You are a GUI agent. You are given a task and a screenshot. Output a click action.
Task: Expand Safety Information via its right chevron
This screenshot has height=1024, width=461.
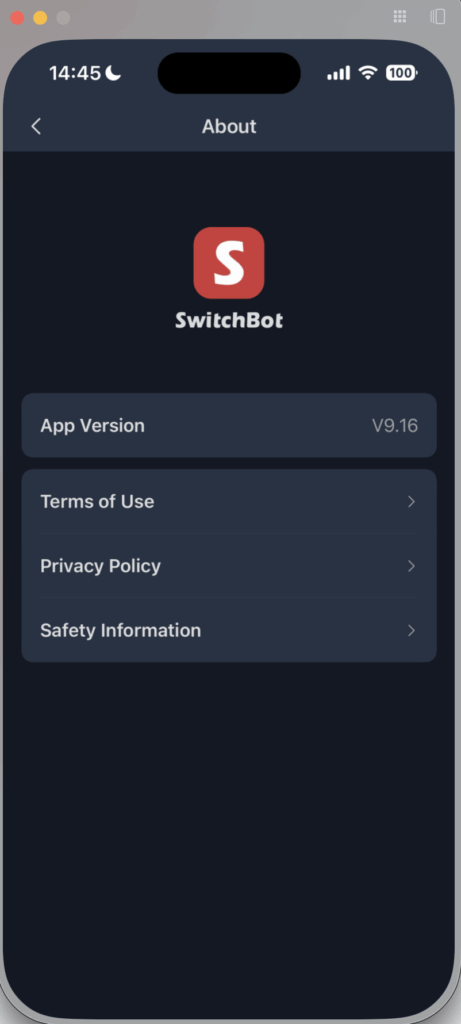pyautogui.click(x=411, y=630)
